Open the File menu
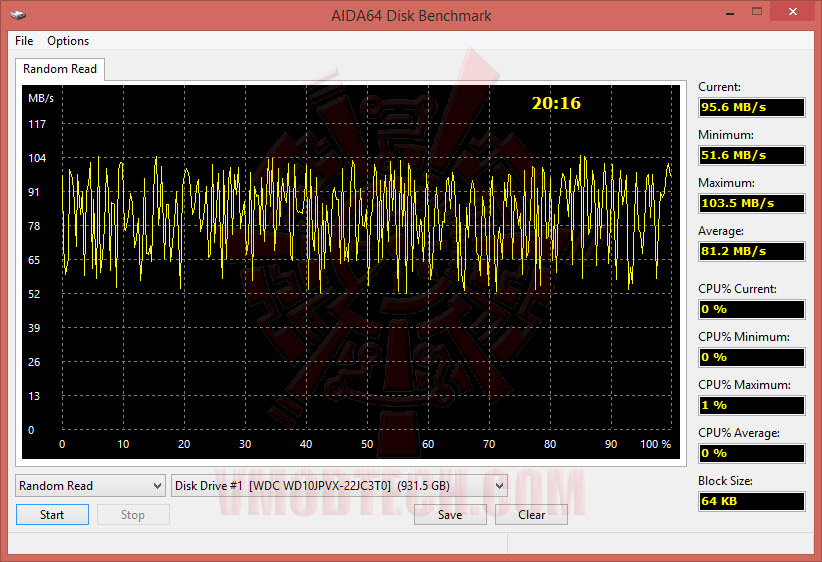Screen dimensions: 822x562 (x=24, y=41)
